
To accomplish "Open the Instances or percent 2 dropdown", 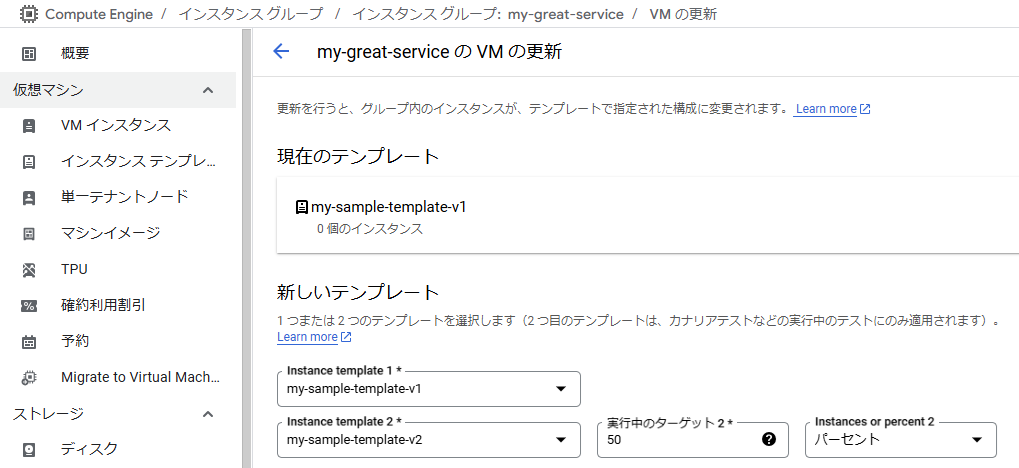I will 901,439.
